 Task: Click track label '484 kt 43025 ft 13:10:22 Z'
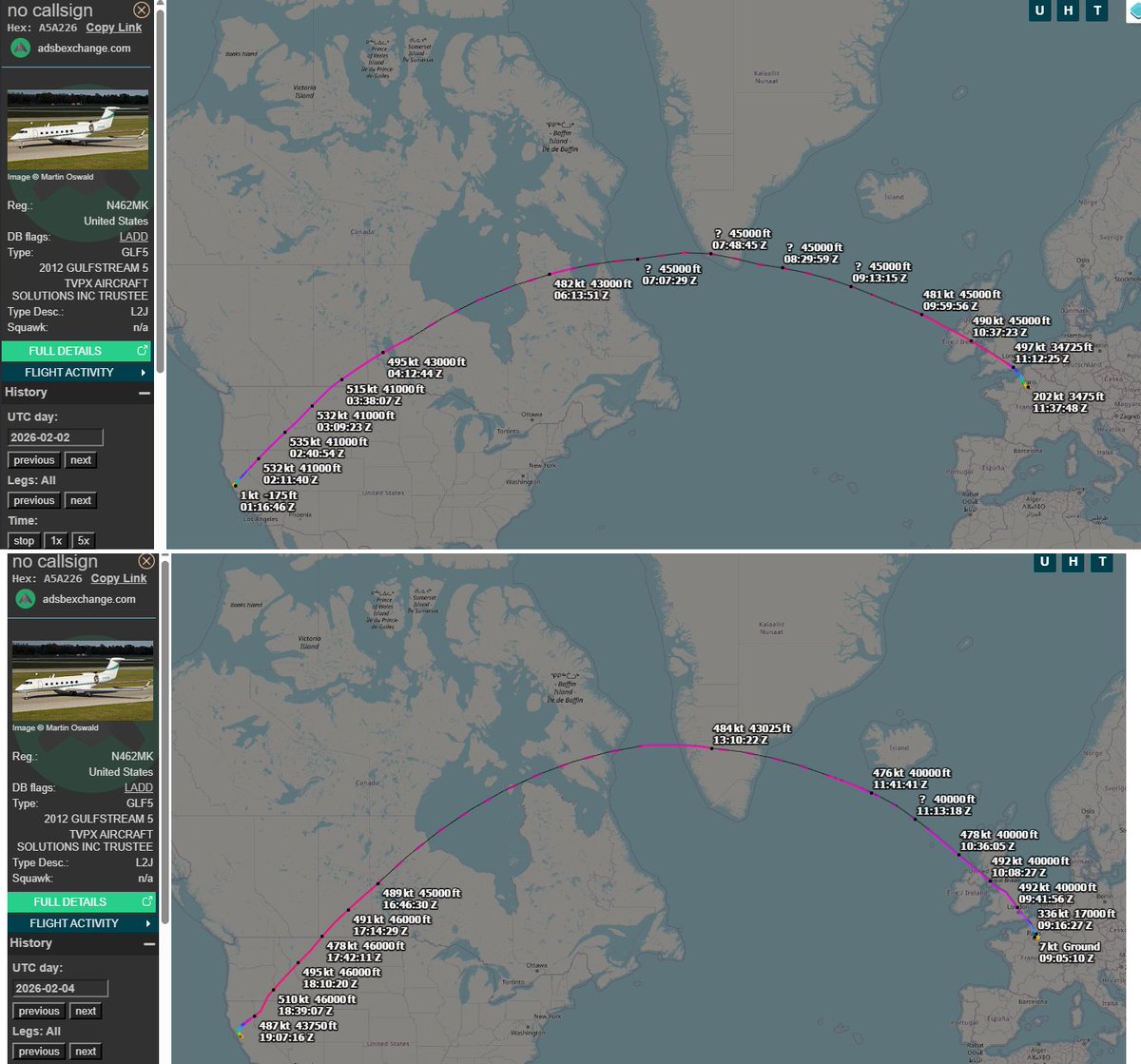752,734
